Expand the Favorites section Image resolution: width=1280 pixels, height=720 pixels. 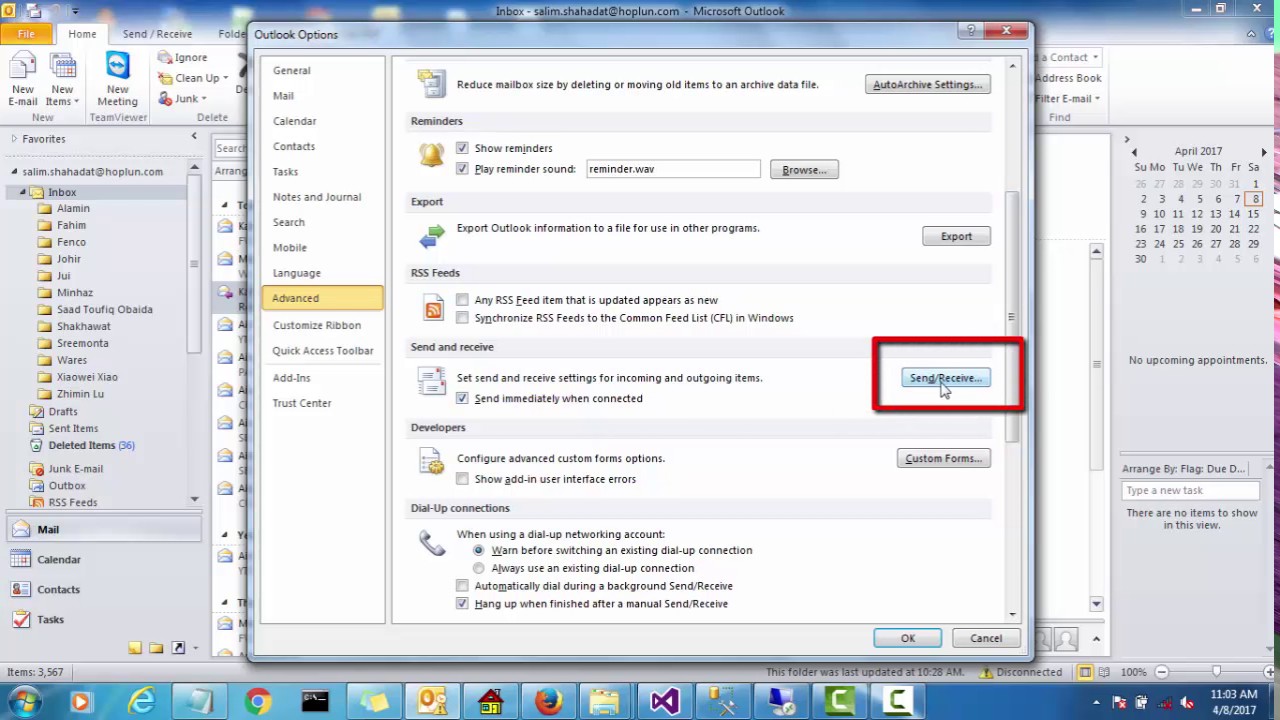[14, 139]
